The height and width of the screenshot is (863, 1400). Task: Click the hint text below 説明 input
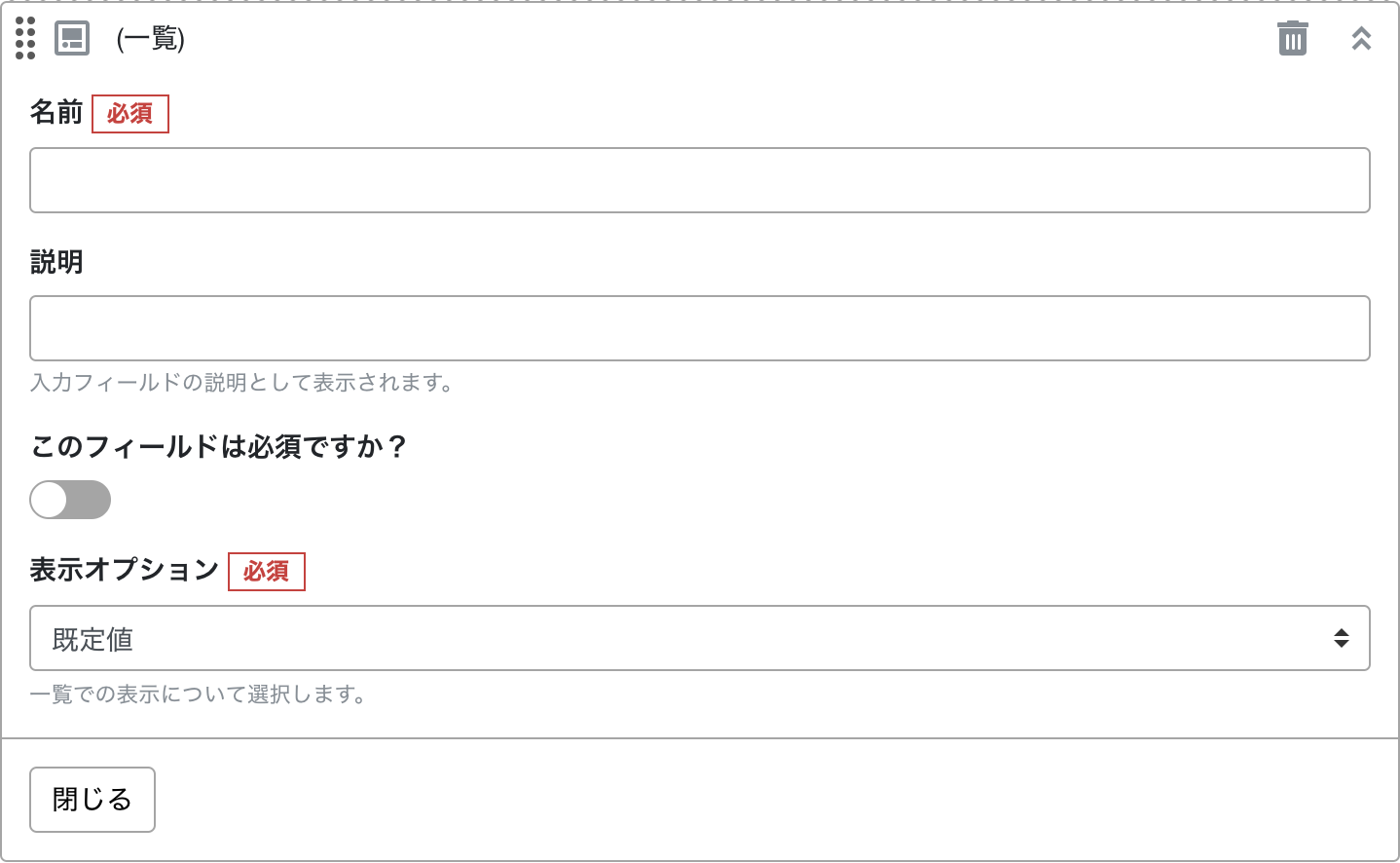[241, 383]
